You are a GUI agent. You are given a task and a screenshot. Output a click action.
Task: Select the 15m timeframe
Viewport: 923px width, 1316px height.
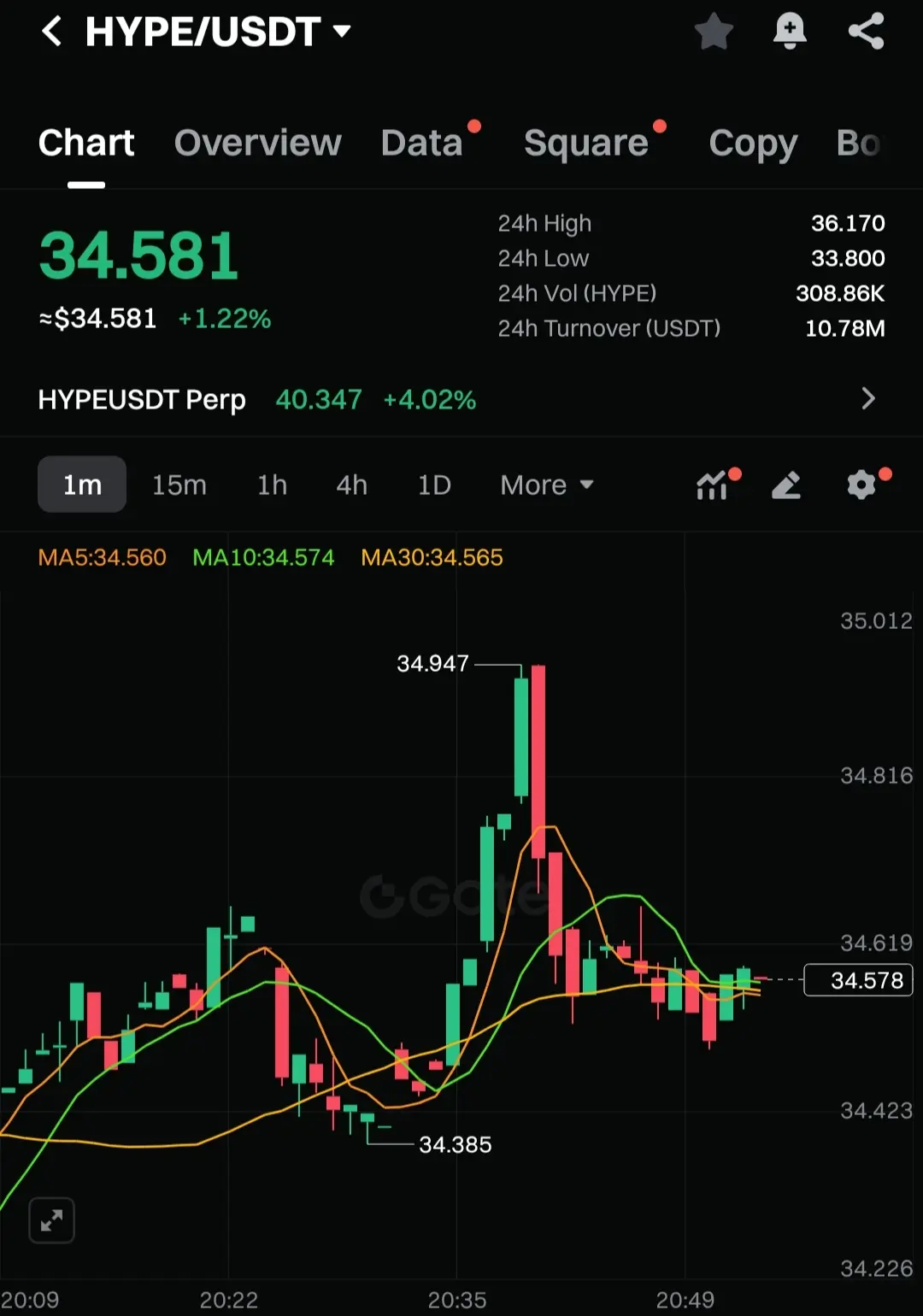[x=179, y=485]
